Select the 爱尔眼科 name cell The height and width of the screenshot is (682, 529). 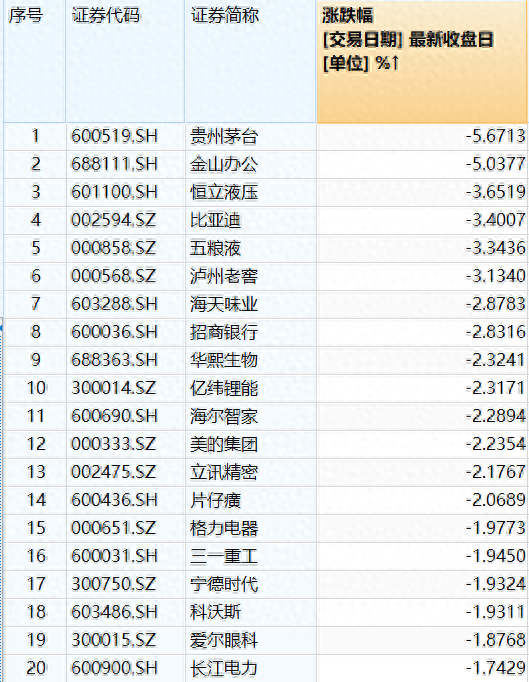[251, 640]
